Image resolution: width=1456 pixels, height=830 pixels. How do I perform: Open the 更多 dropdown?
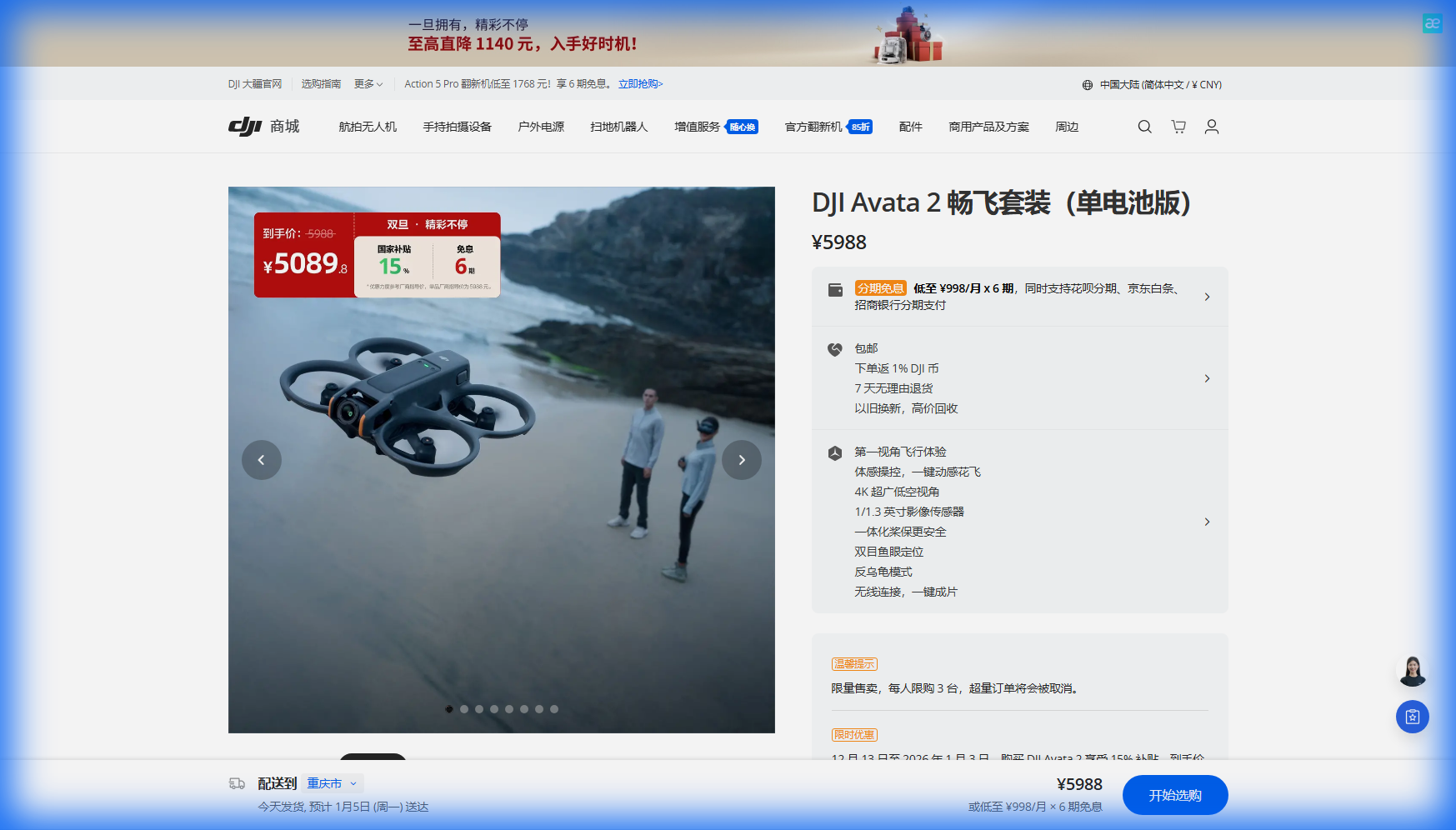367,84
